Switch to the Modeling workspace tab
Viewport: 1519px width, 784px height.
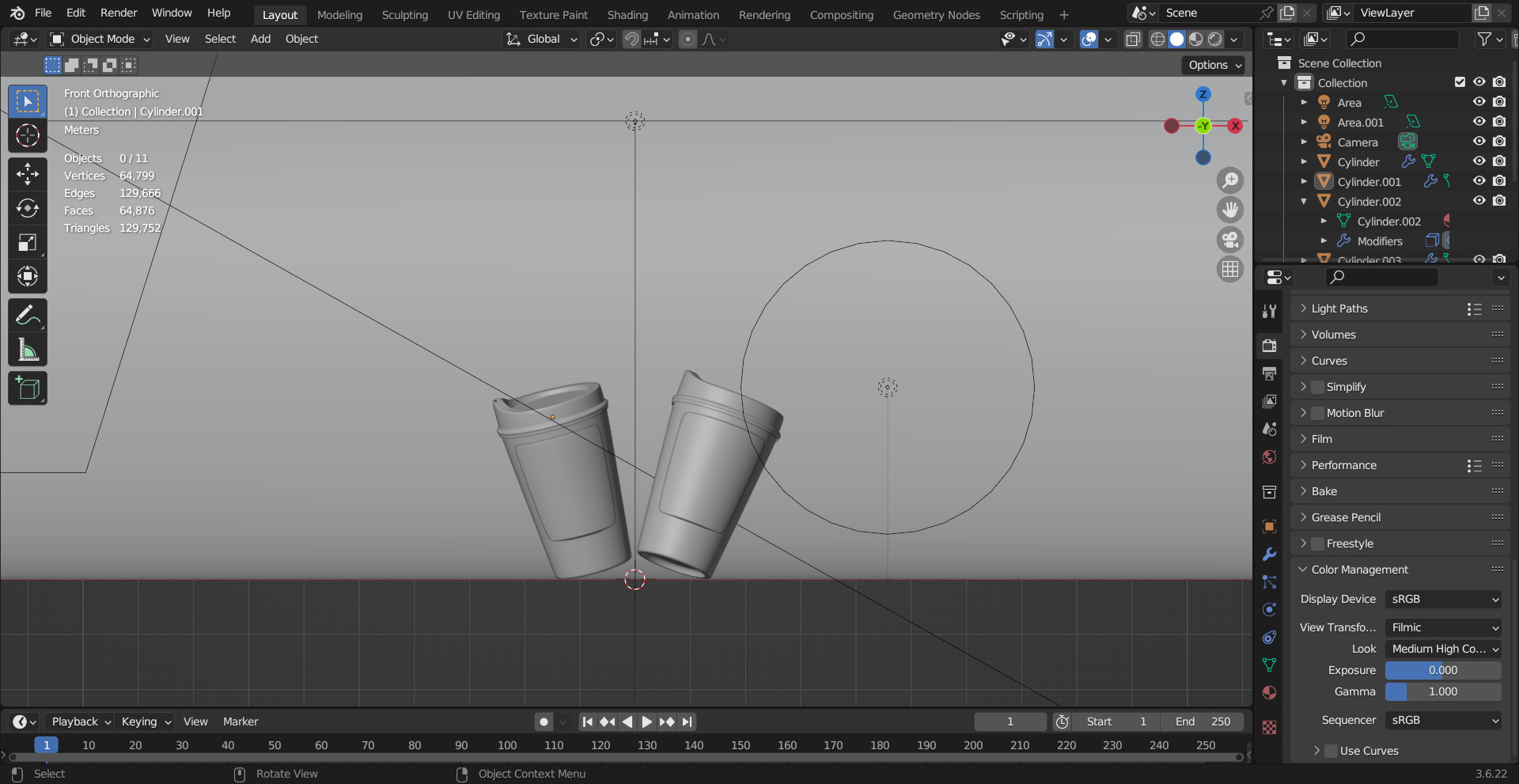point(339,14)
